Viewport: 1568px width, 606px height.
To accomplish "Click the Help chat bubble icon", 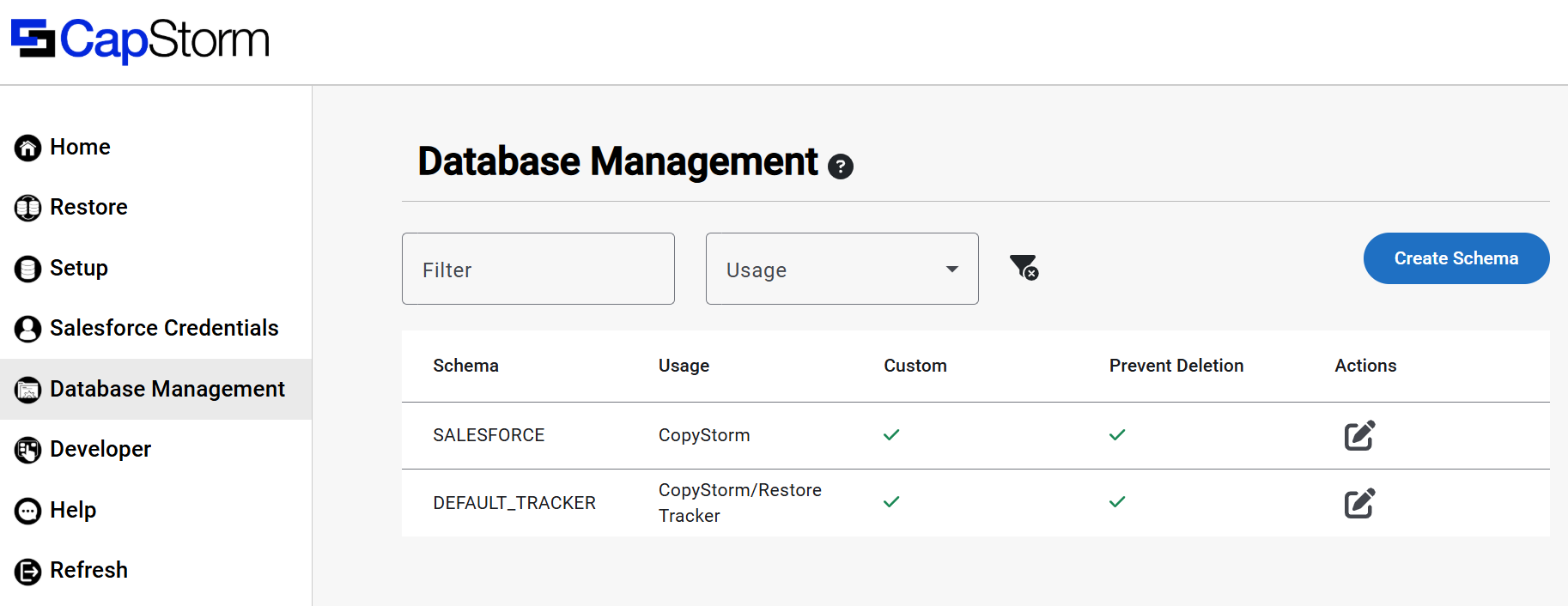I will click(27, 511).
